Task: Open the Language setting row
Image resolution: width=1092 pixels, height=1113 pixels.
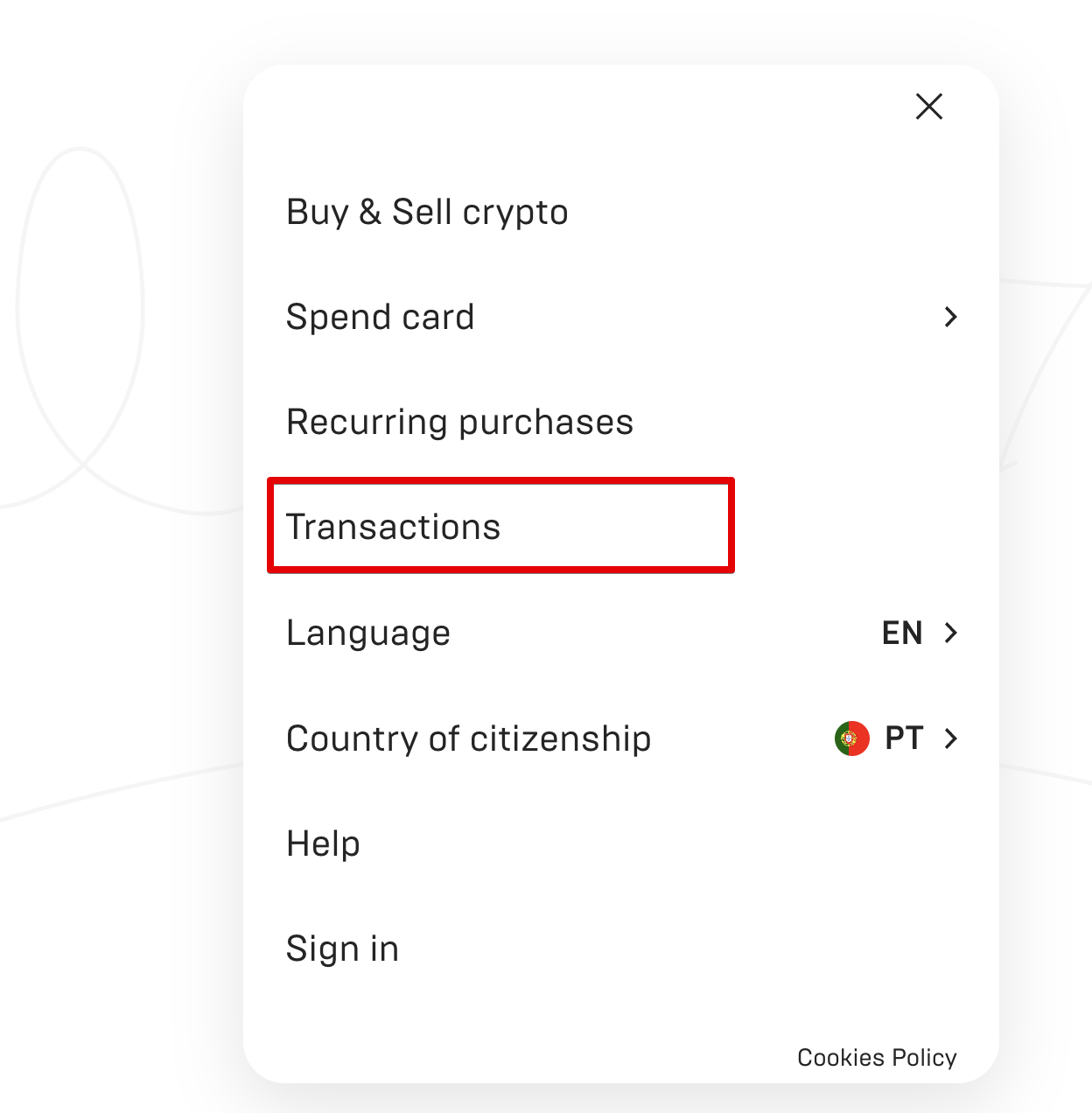Action: [622, 633]
